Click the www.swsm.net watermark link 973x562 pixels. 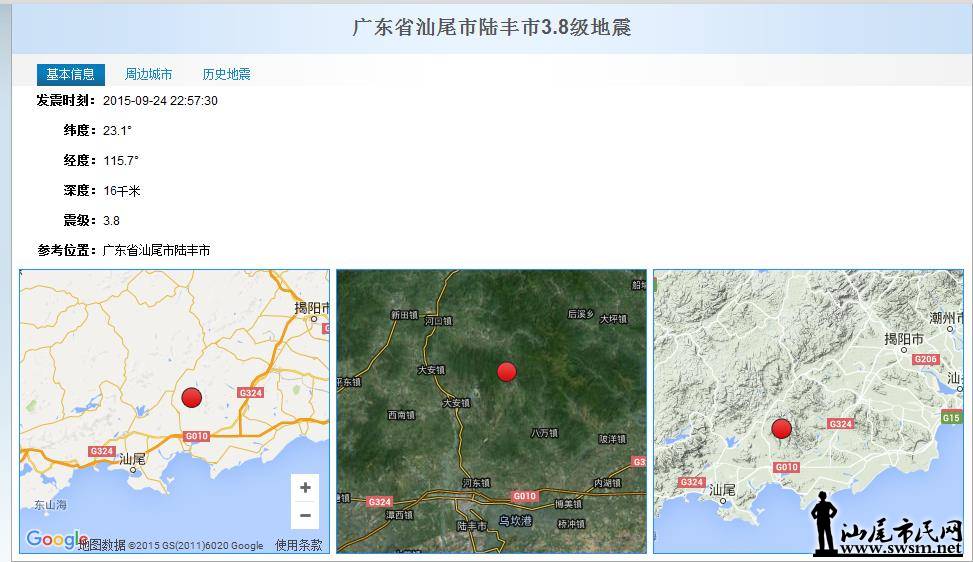[x=906, y=549]
